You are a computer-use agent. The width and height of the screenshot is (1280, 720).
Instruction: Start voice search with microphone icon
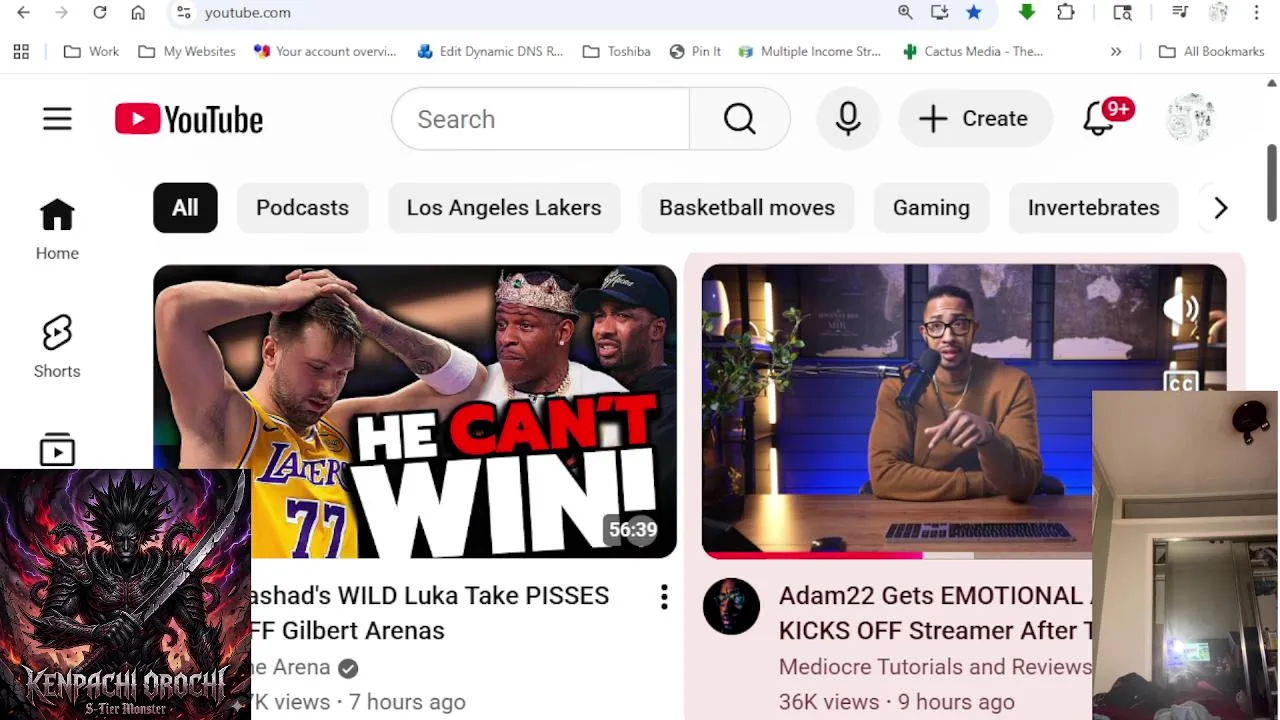point(848,119)
